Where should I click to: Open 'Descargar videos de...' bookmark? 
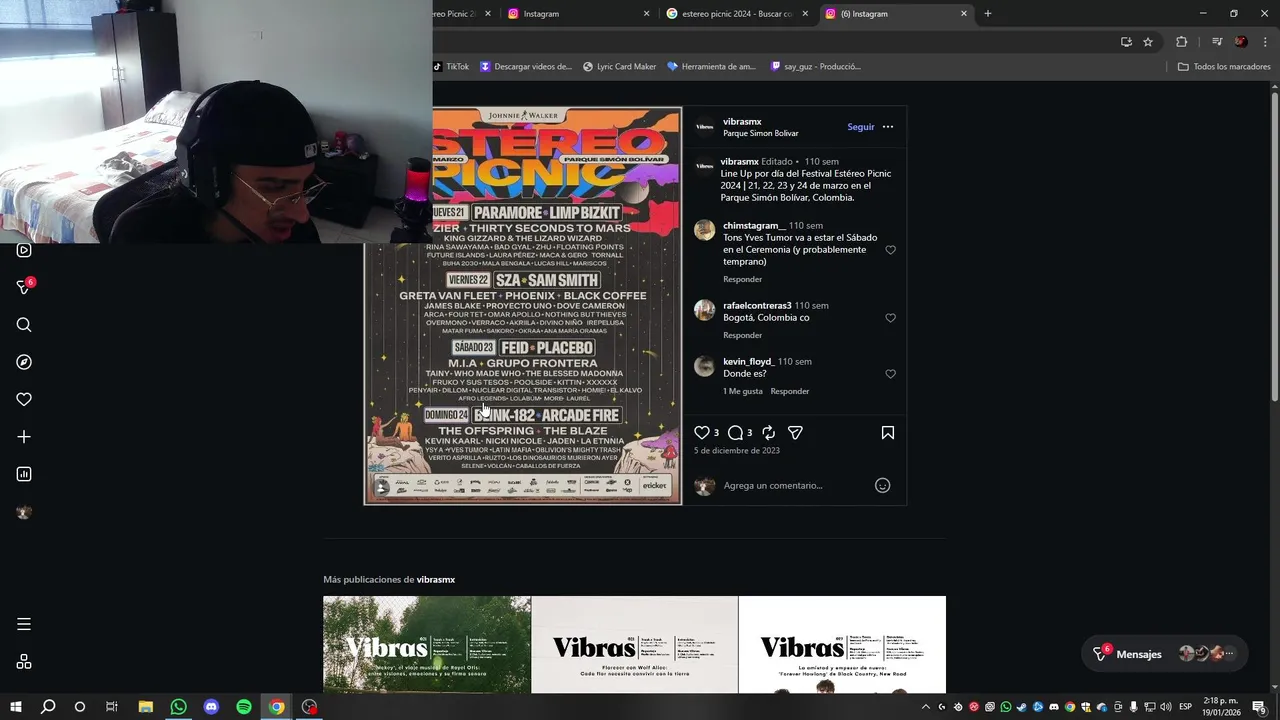coord(526,67)
